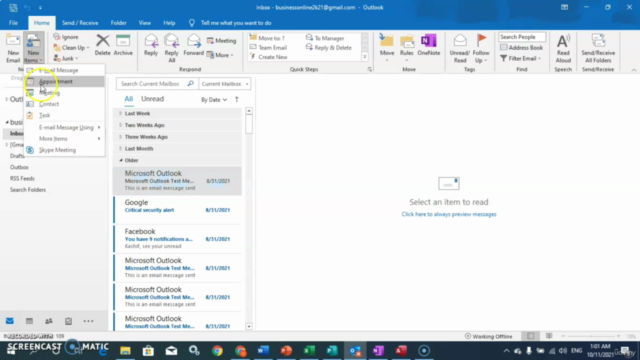
Task: Click the Search Current Mailbox field
Action: point(152,84)
